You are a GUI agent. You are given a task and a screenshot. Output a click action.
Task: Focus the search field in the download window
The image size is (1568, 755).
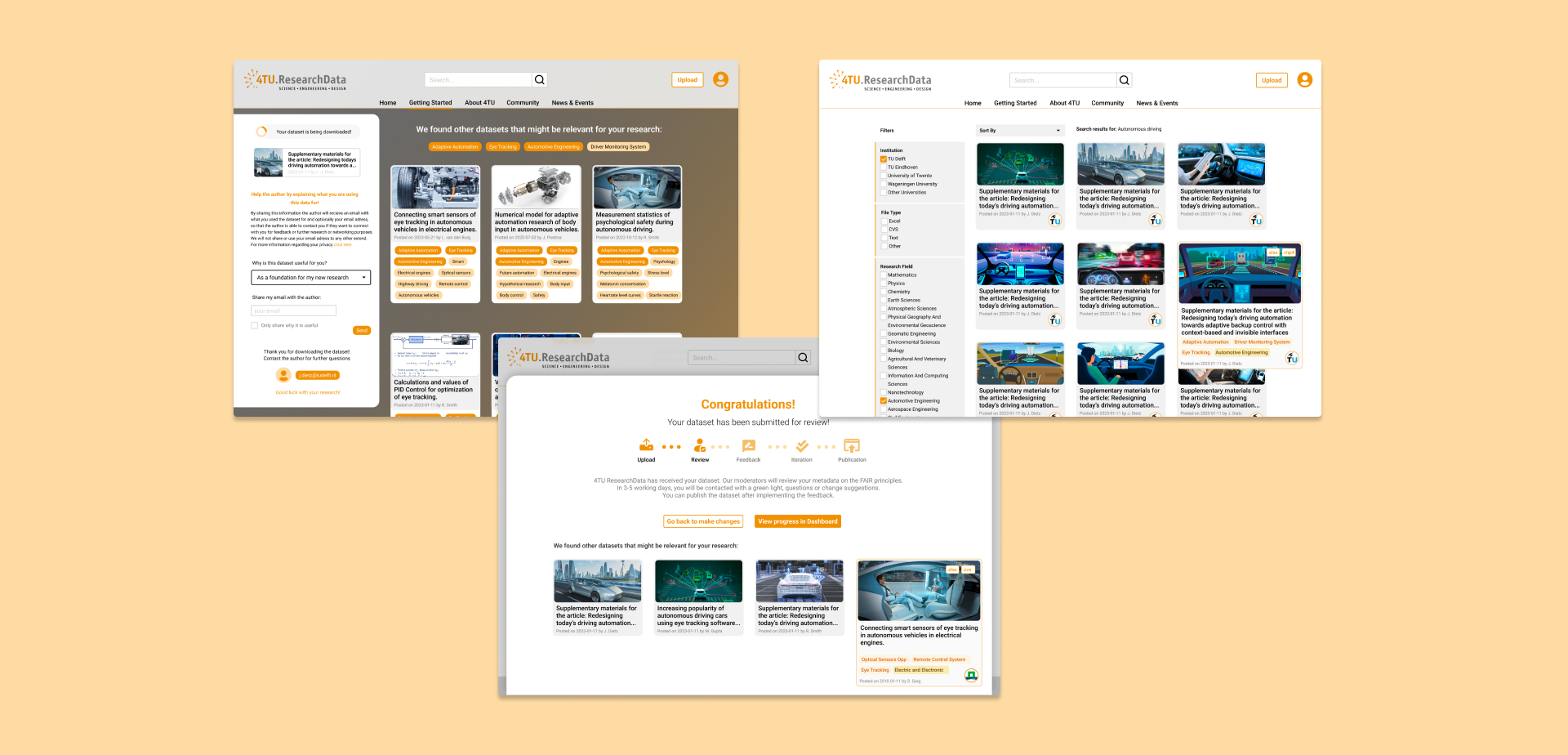(479, 79)
